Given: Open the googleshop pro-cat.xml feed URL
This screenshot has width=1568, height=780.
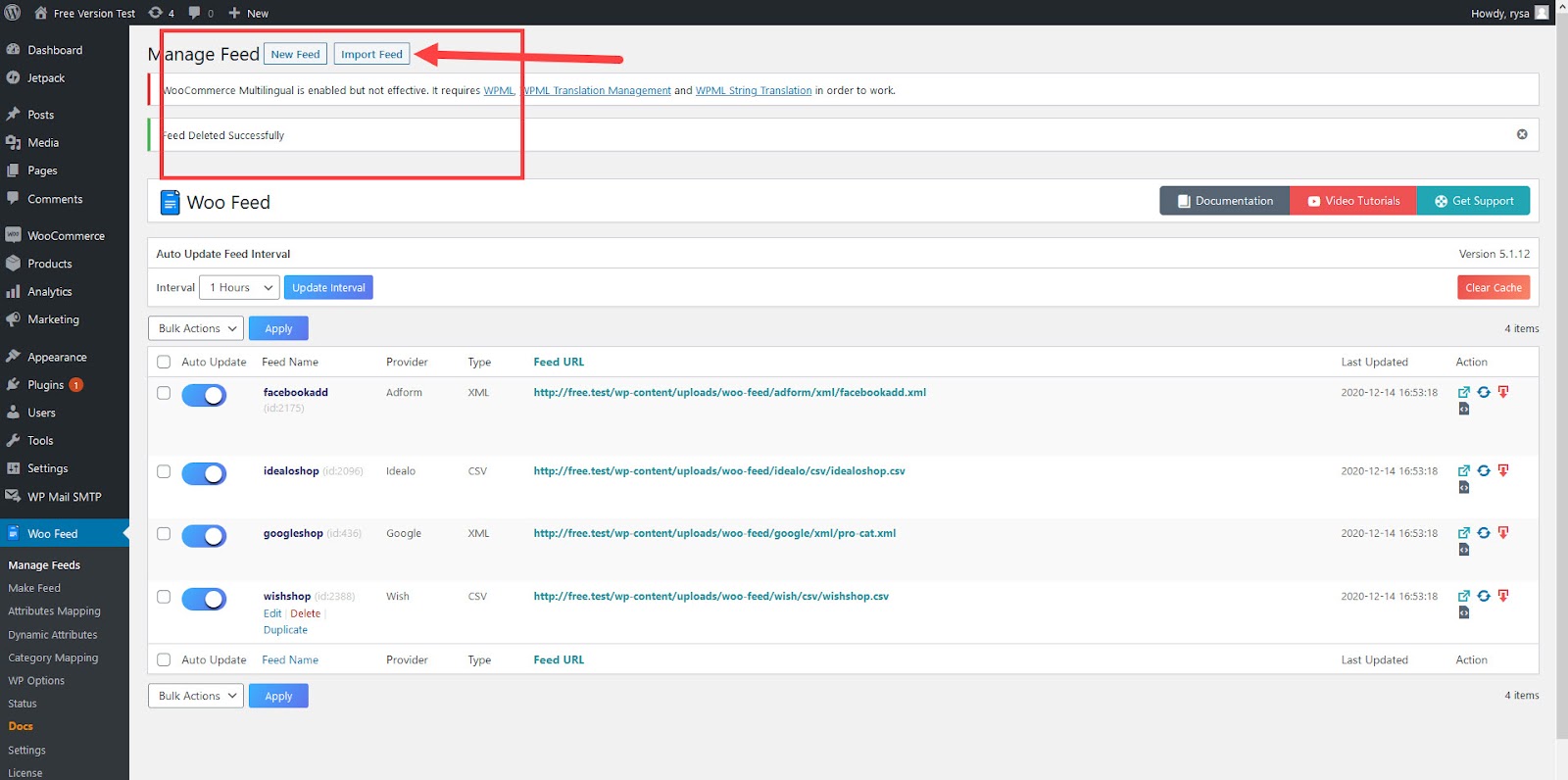Looking at the screenshot, I should click(714, 533).
